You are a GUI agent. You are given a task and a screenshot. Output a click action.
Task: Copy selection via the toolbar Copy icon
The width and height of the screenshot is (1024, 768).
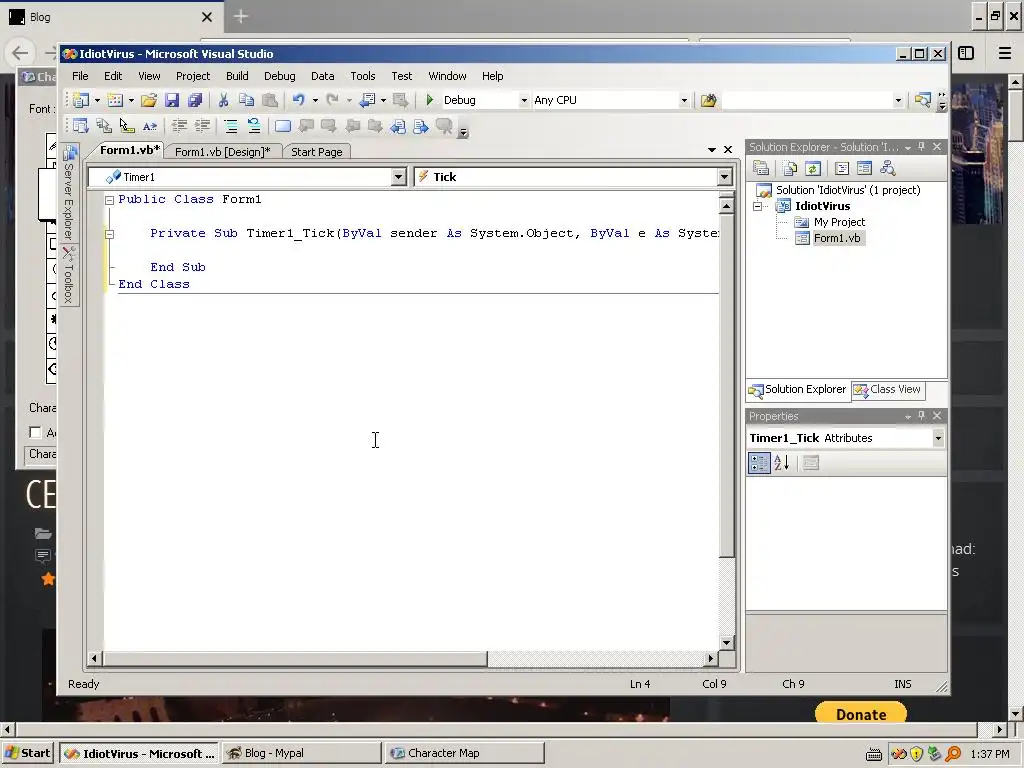pos(246,100)
